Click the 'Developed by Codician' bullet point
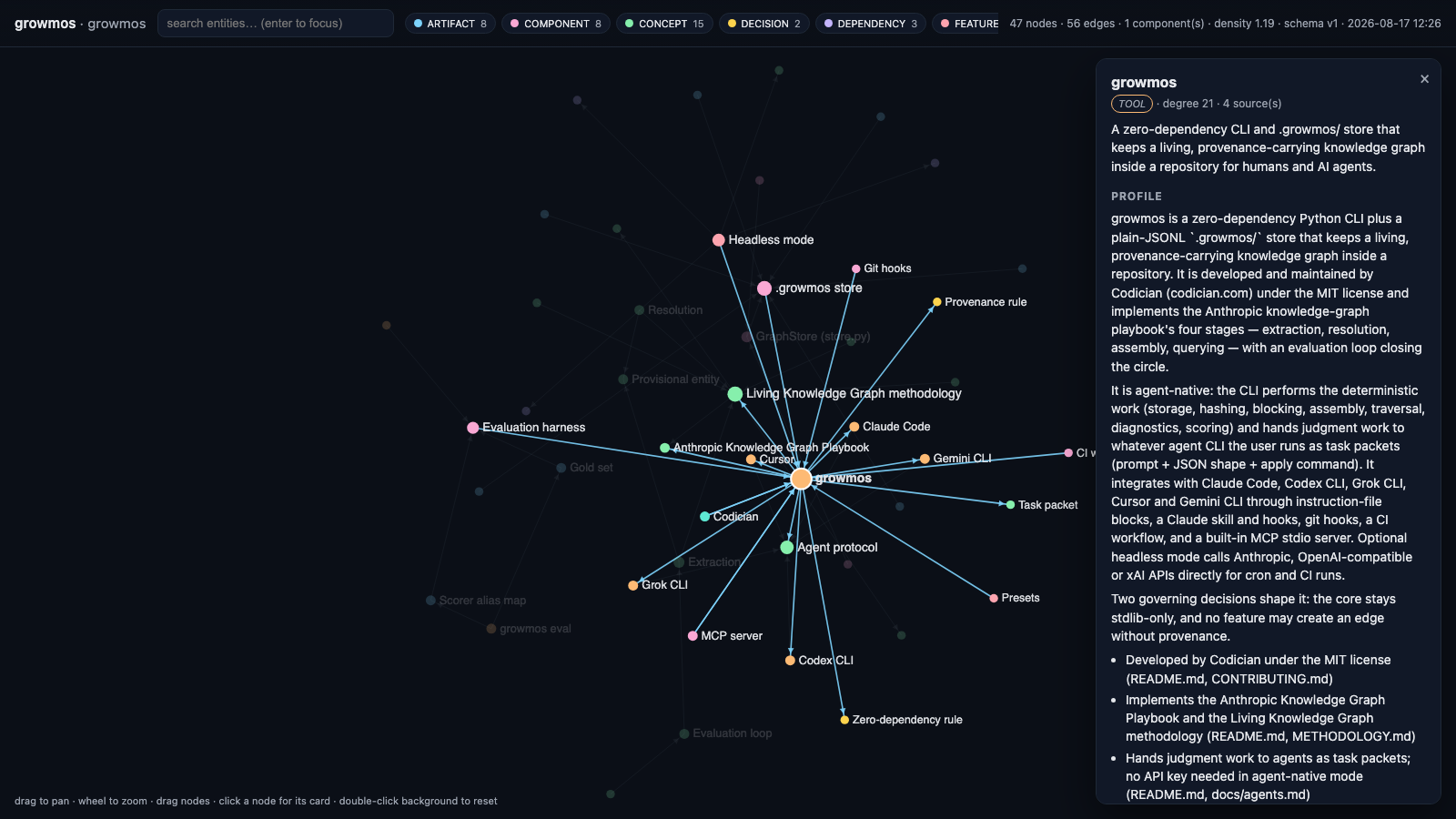The height and width of the screenshot is (819, 1456). [x=1259, y=670]
